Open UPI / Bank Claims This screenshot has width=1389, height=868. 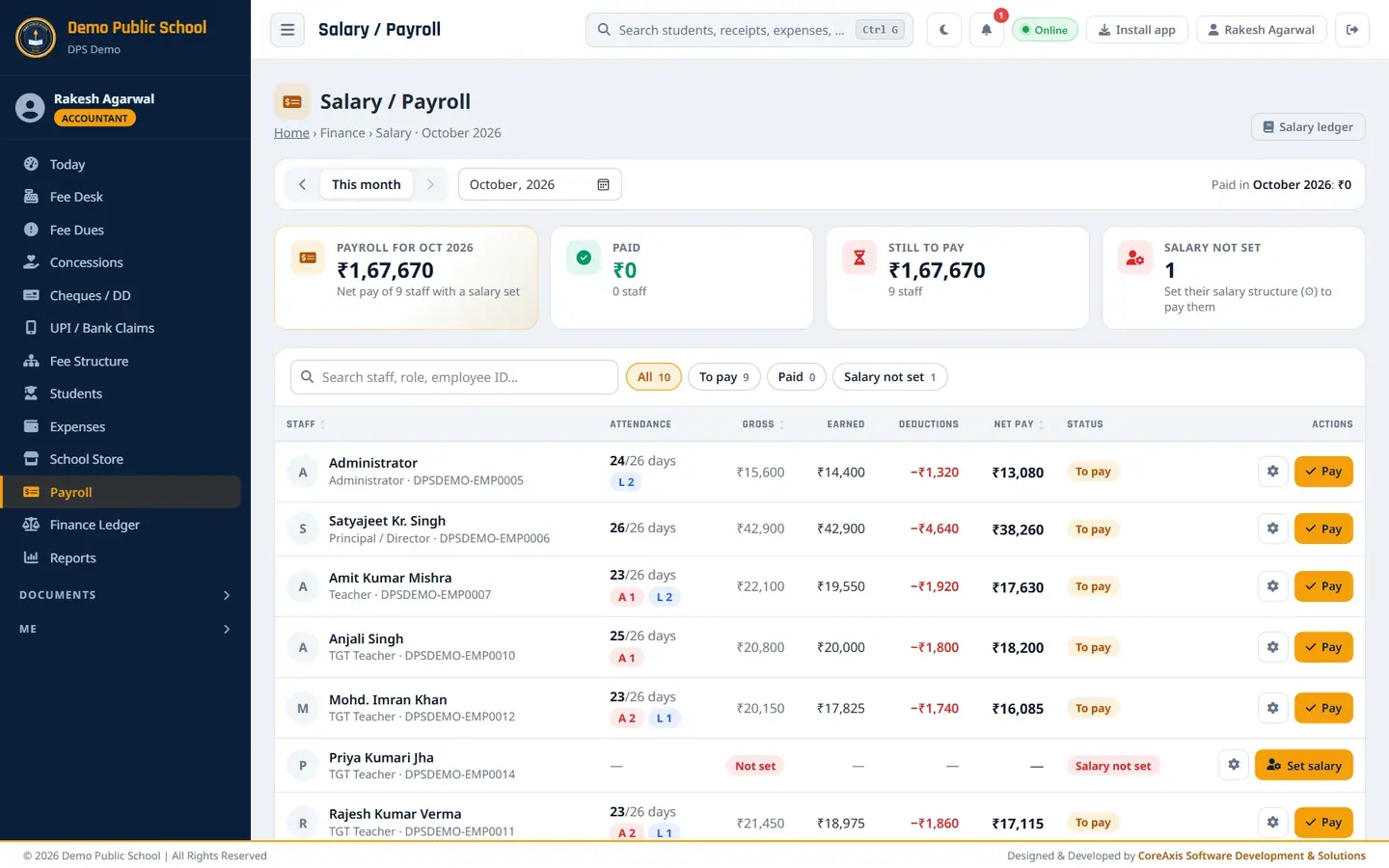tap(121, 328)
